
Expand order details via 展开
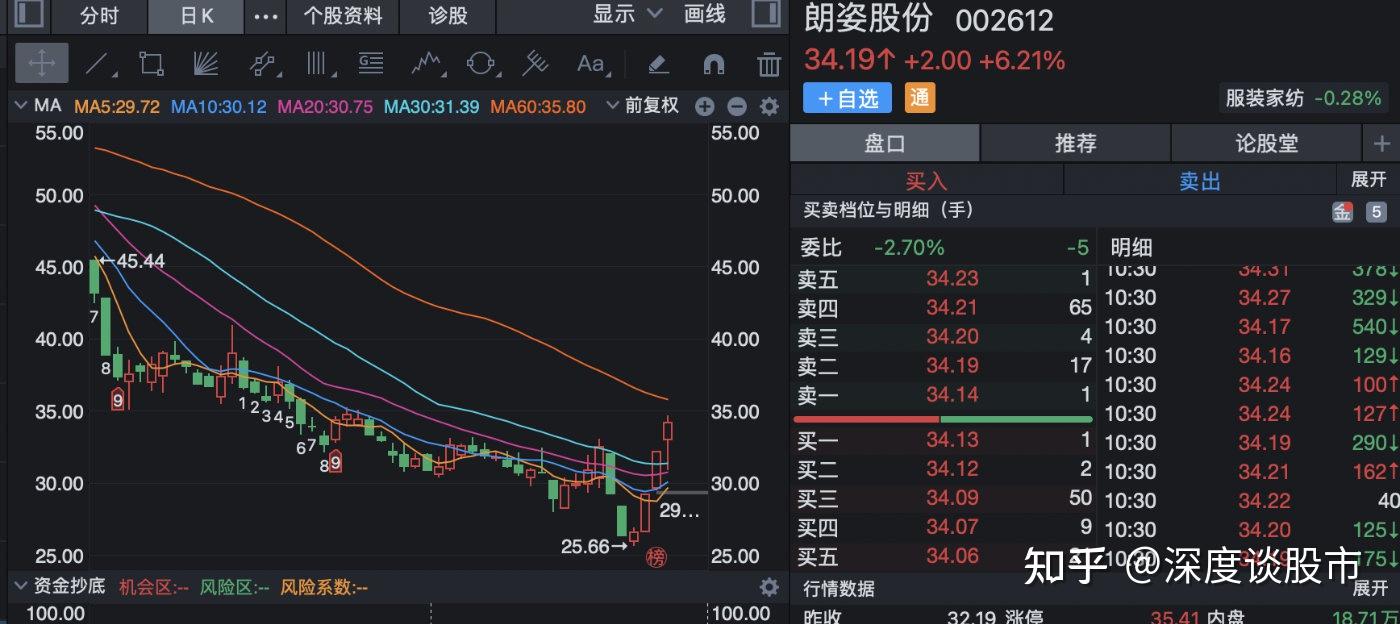tap(1367, 180)
